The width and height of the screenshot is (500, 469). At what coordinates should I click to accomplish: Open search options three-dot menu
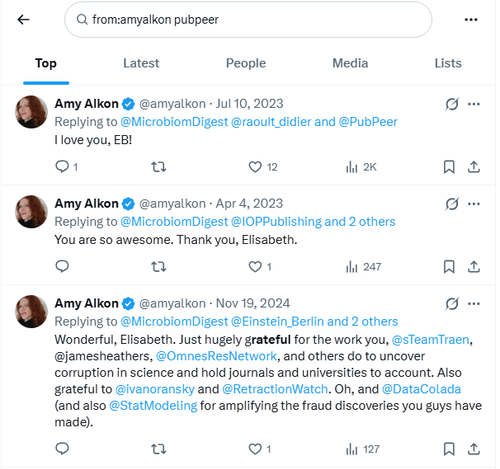point(471,20)
